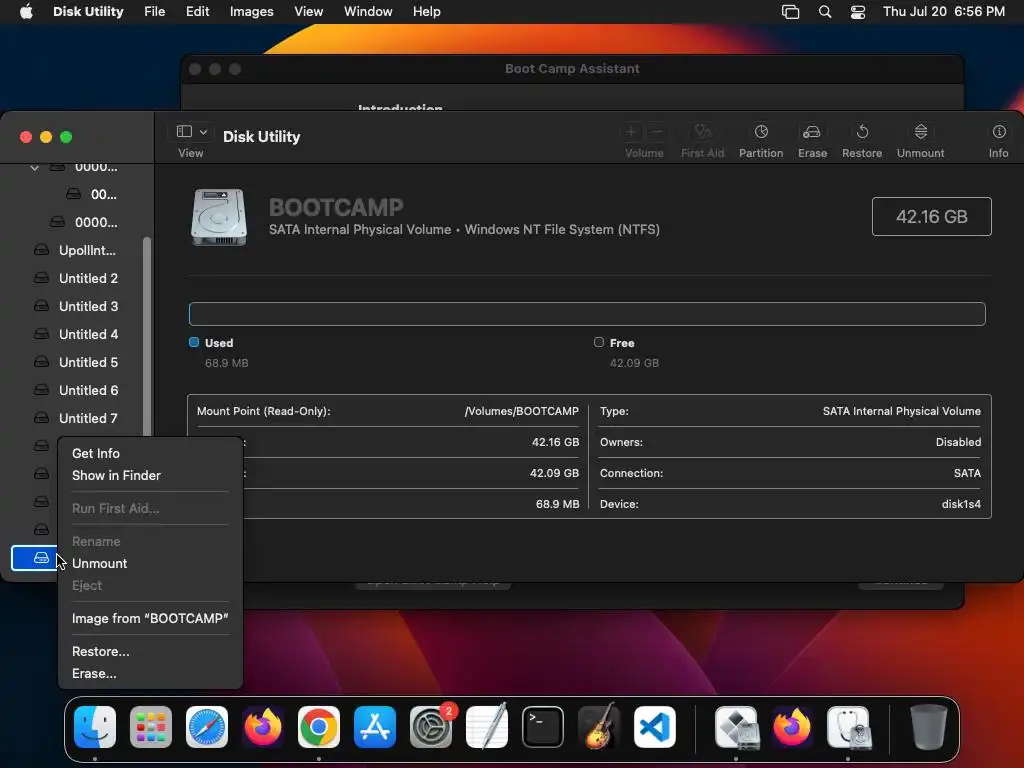
Task: Open the View dropdown chevron
Action: pos(203,132)
